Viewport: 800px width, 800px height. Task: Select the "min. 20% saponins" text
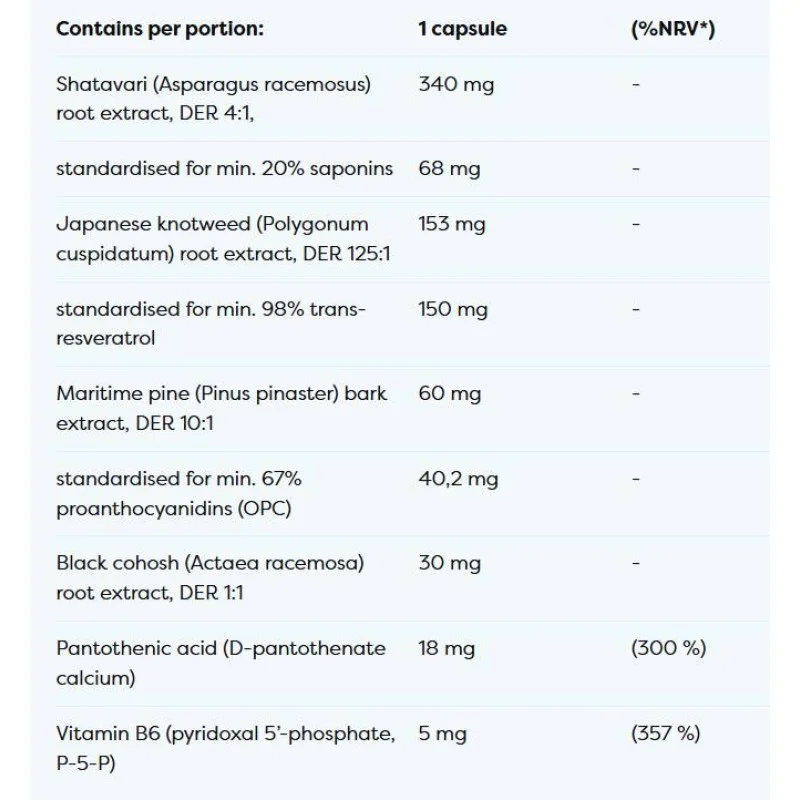224,169
